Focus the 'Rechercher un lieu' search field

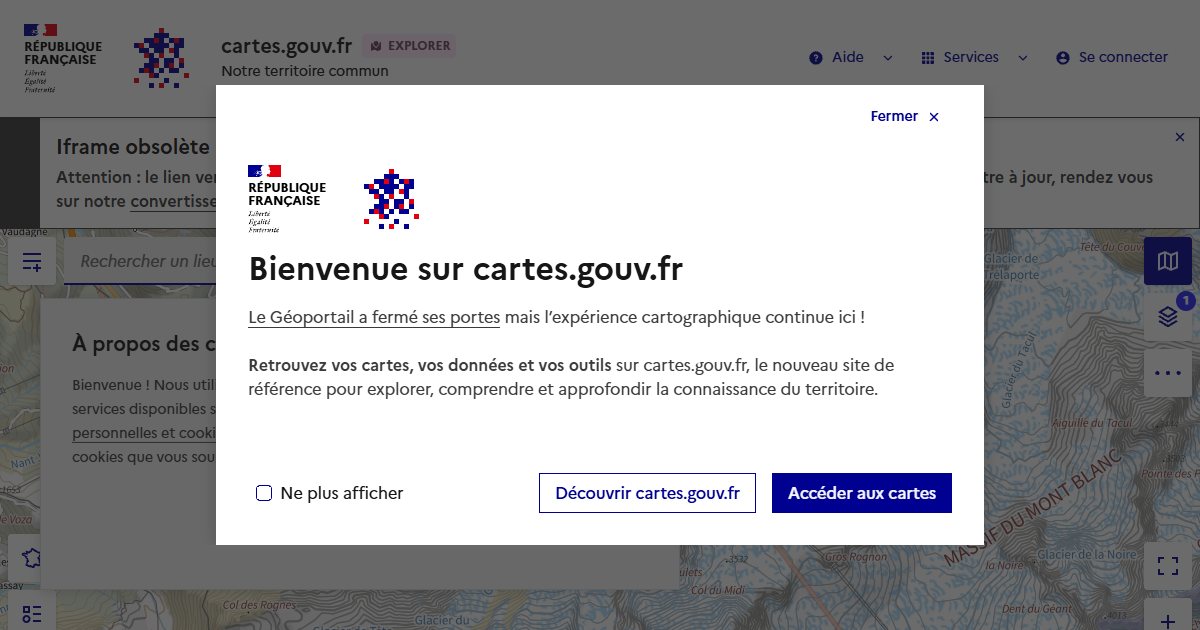tap(140, 261)
